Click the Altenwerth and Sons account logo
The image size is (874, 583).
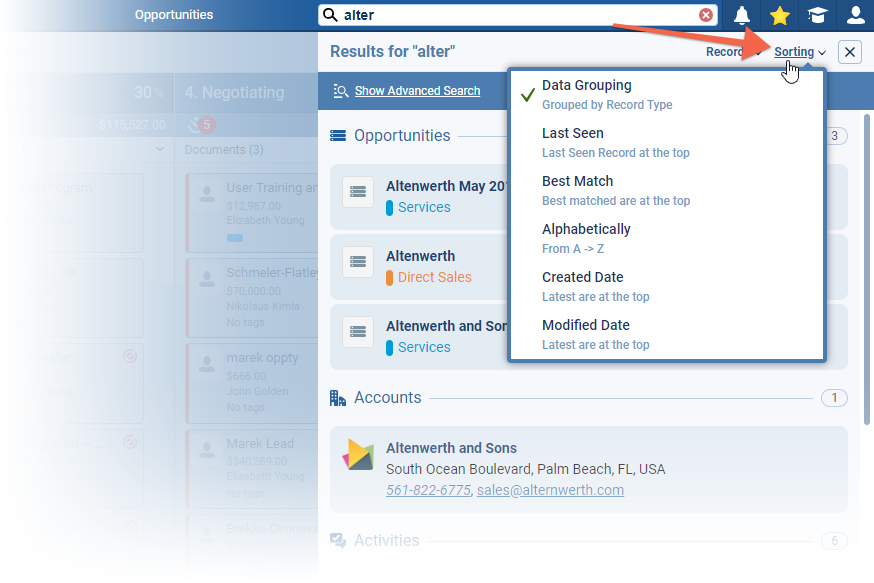(x=358, y=455)
